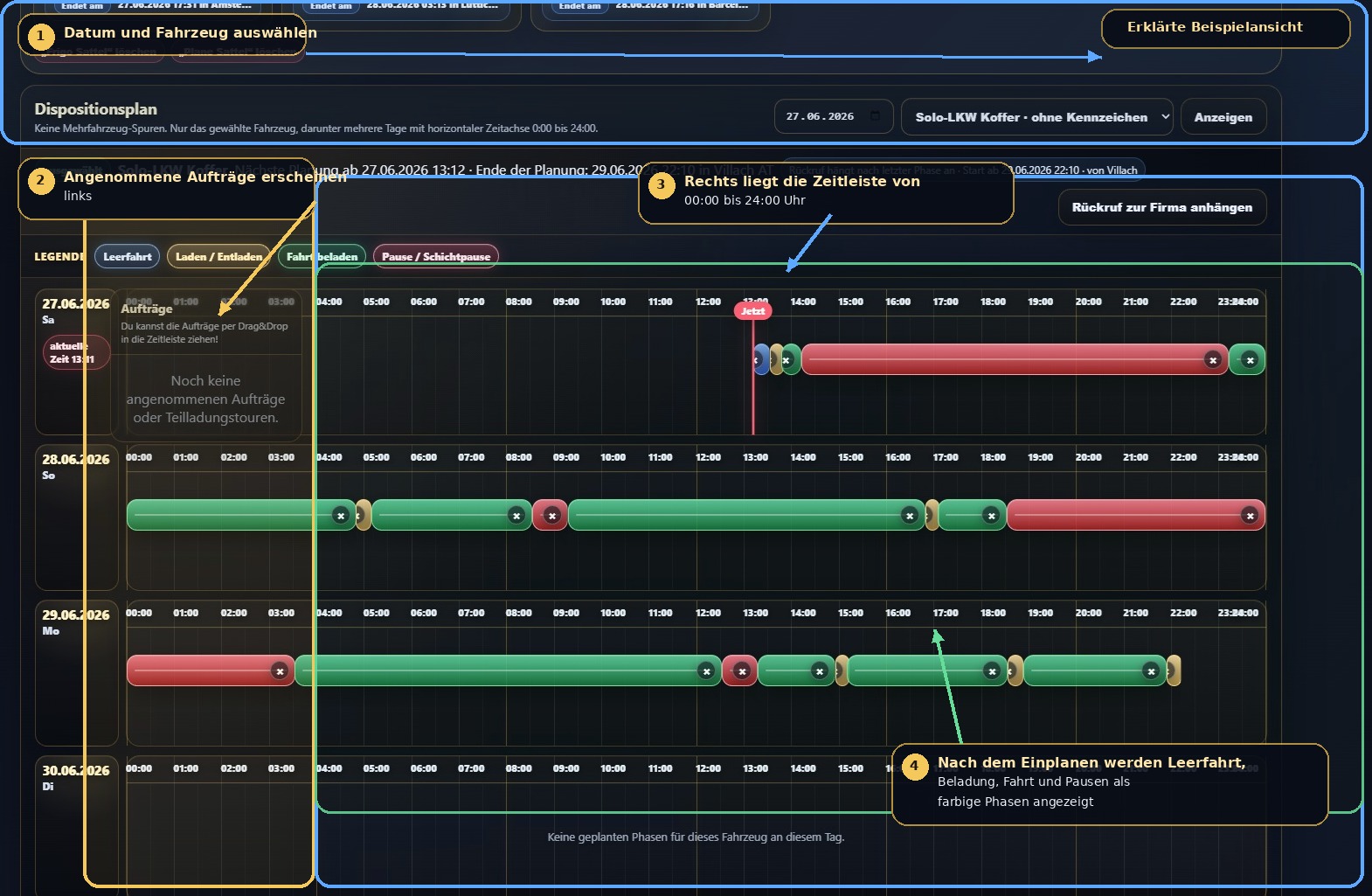Select the yellow phase near 18:30 on 29.06.2026

point(1015,671)
